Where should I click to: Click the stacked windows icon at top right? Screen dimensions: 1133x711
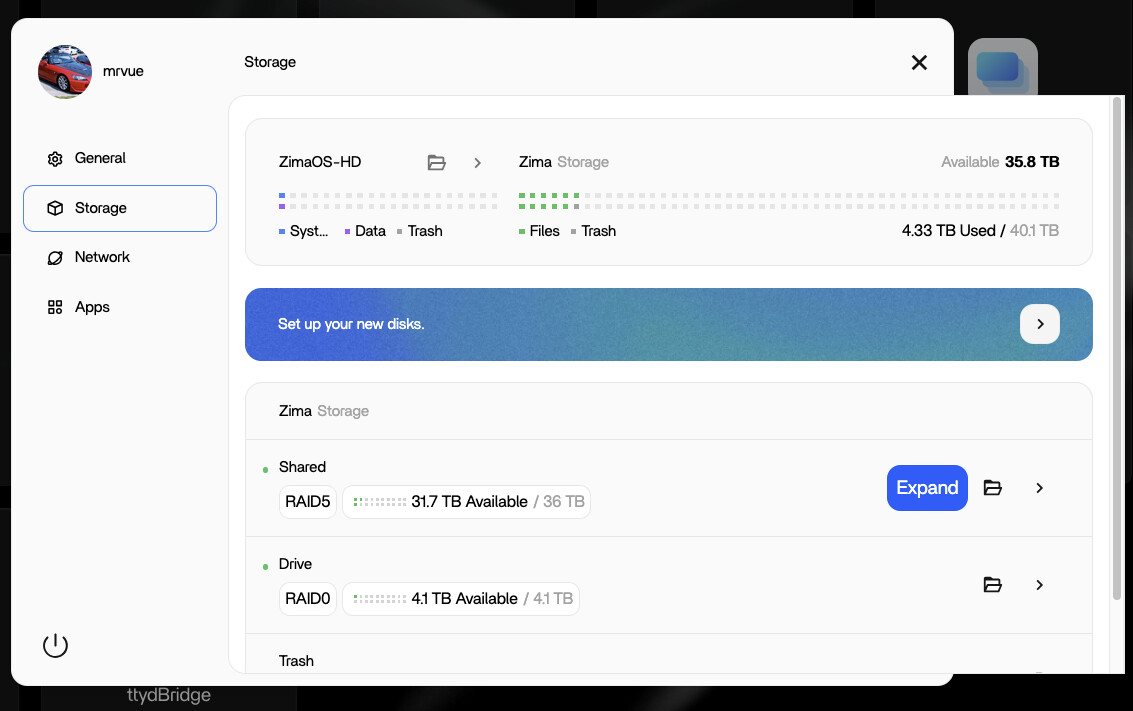pos(1002,68)
